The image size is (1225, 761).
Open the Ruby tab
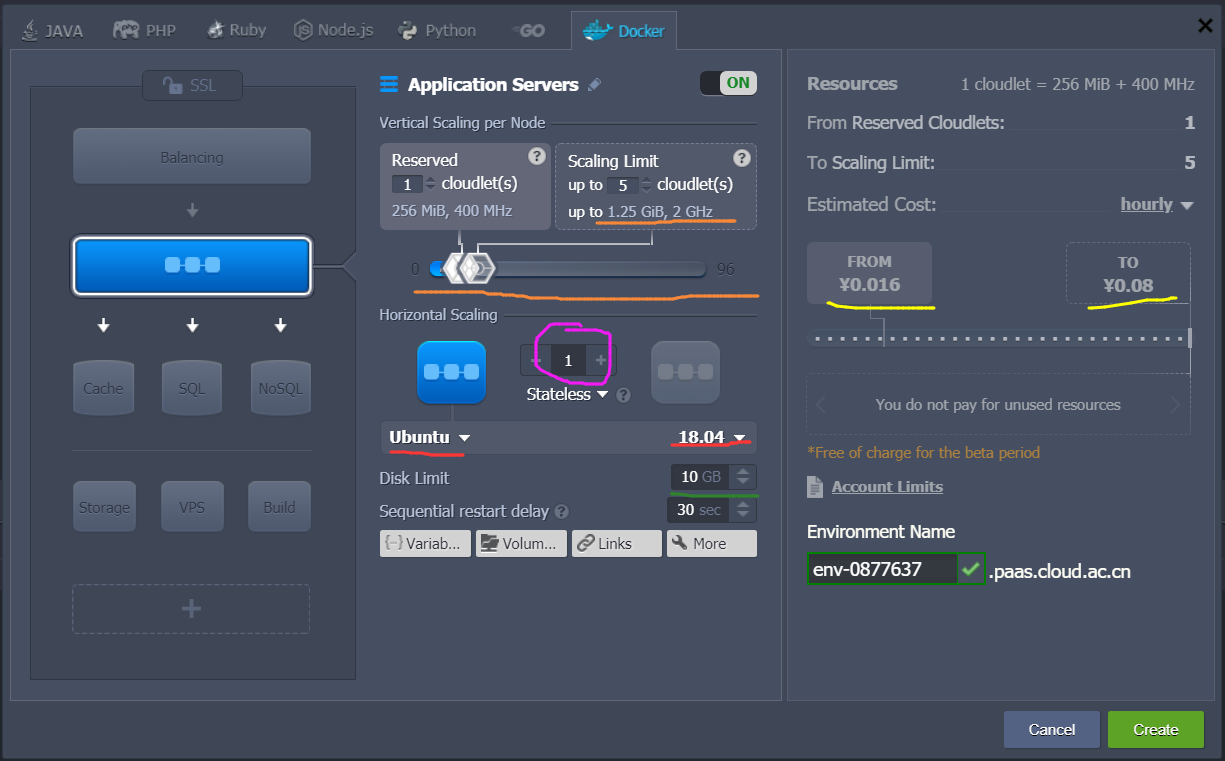click(x=237, y=30)
